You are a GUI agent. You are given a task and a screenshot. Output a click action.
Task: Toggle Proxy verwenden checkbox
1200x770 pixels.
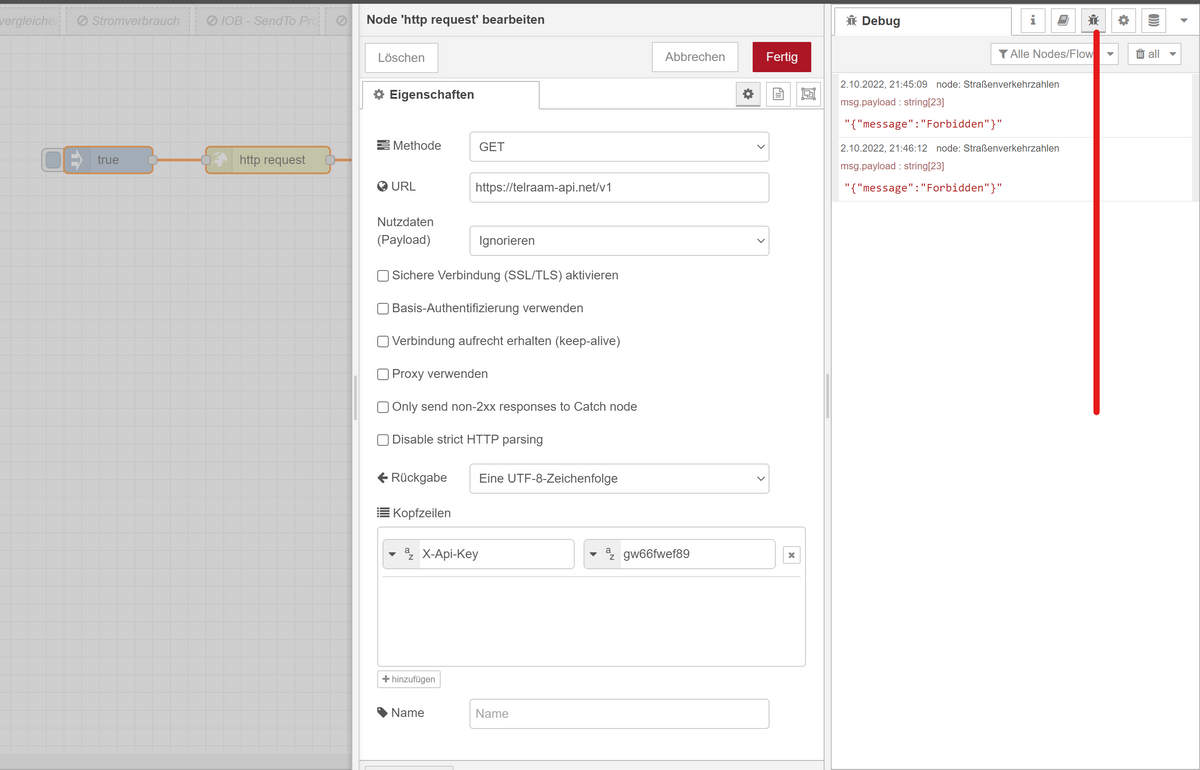tap(383, 374)
